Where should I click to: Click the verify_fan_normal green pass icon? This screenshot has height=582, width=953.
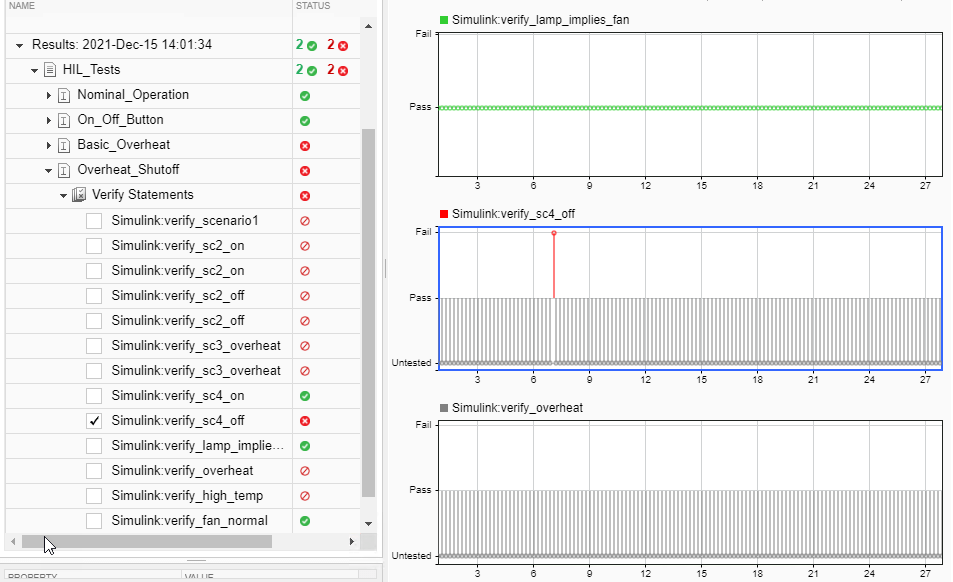pos(305,521)
